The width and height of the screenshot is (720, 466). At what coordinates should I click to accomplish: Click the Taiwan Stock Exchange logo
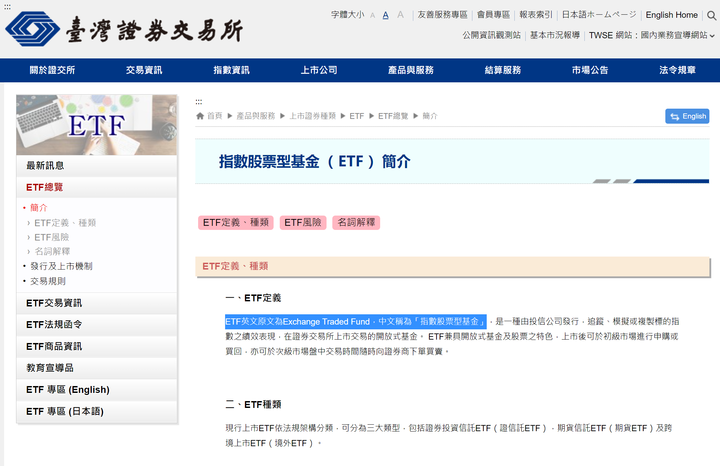coord(124,29)
